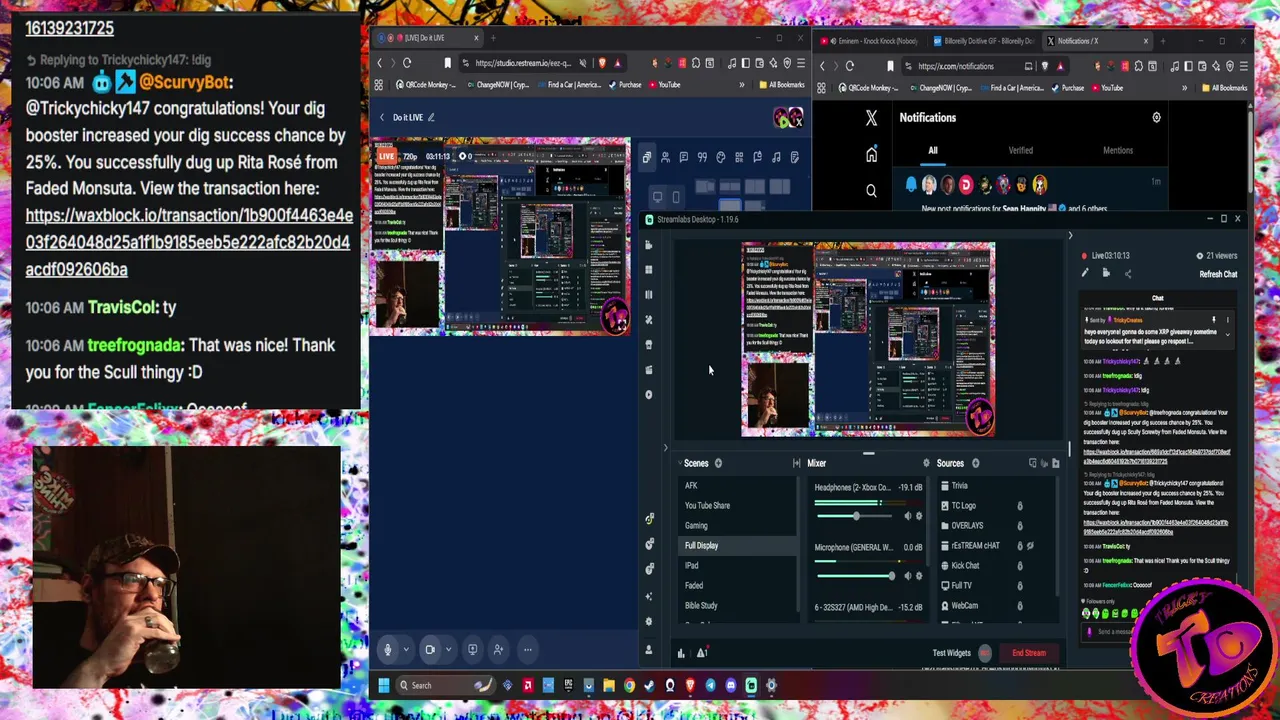
Task: Open the alert notifications icon in Streamlabs footer
Action: coord(701,653)
